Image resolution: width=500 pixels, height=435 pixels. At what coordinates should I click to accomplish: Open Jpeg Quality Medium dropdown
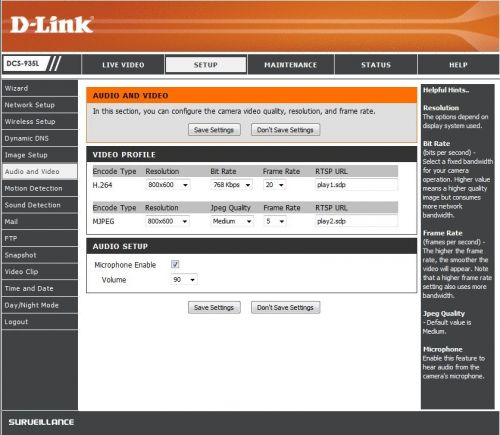click(x=232, y=221)
